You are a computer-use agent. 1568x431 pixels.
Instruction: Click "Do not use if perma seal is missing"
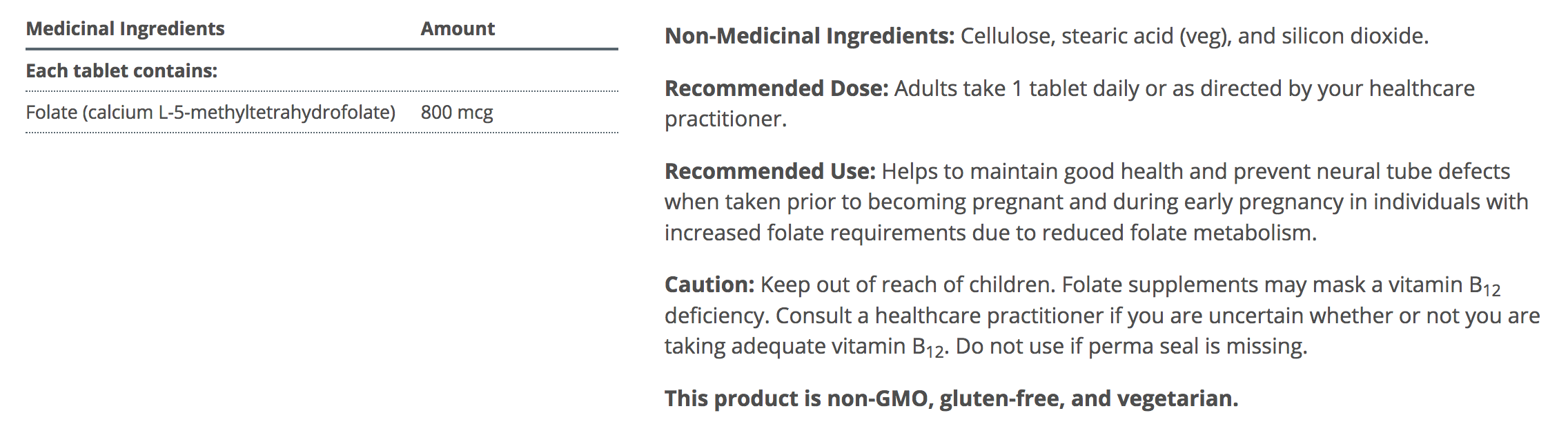(1130, 346)
